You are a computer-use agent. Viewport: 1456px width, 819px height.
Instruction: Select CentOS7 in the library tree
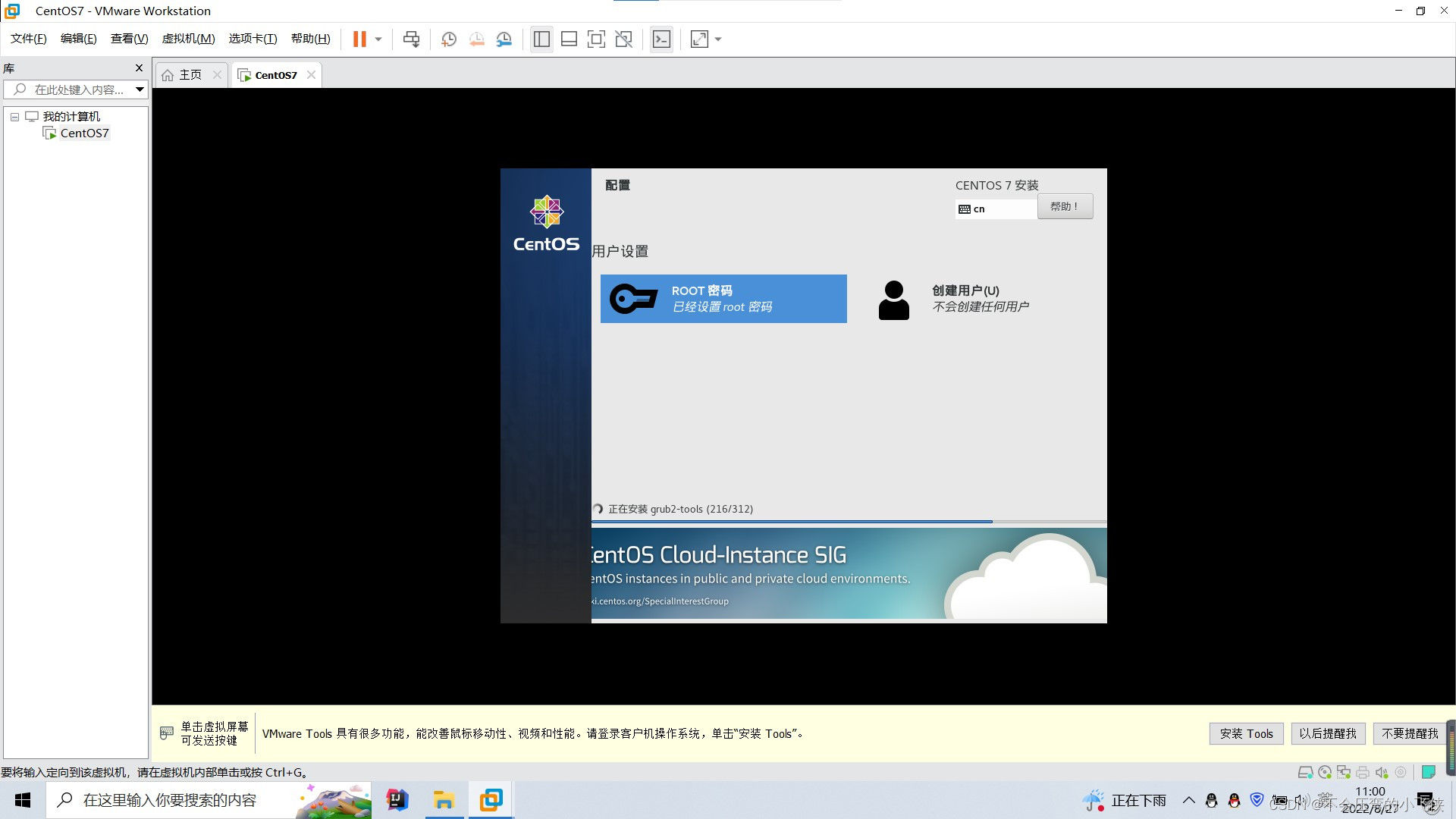tap(84, 133)
